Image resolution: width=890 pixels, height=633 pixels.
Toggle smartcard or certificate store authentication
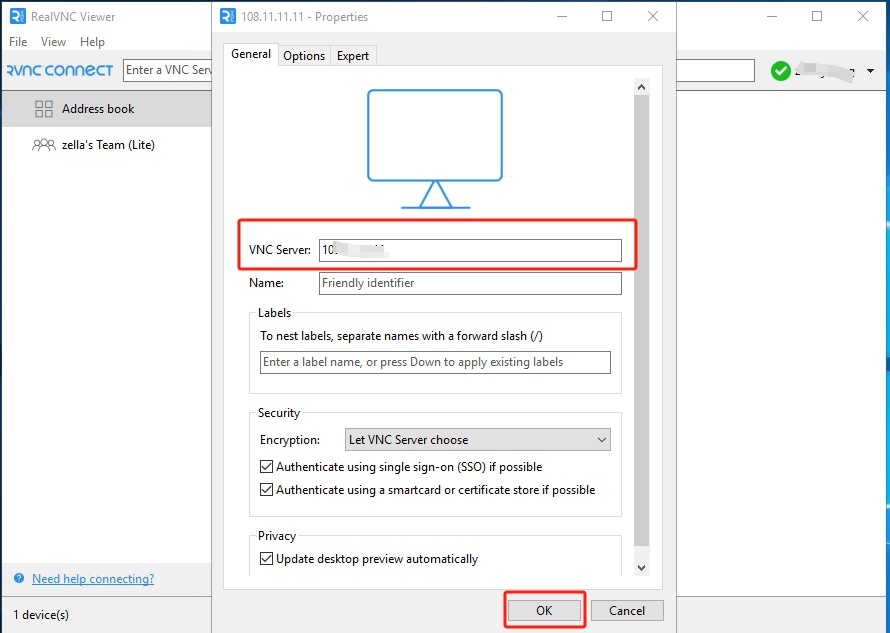(267, 490)
